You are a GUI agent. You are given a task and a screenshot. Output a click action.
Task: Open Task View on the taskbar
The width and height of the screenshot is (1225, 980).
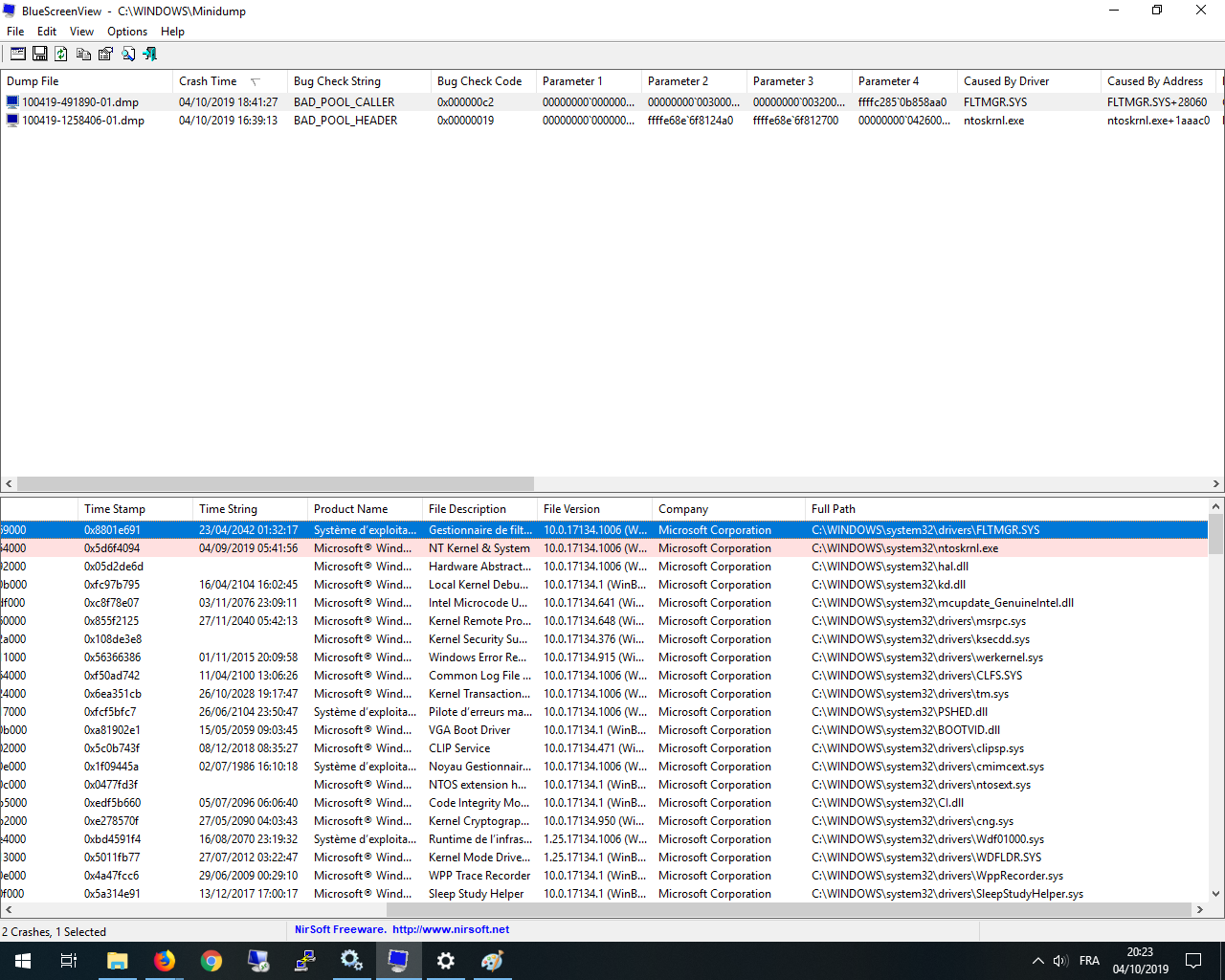pyautogui.click(x=69, y=961)
